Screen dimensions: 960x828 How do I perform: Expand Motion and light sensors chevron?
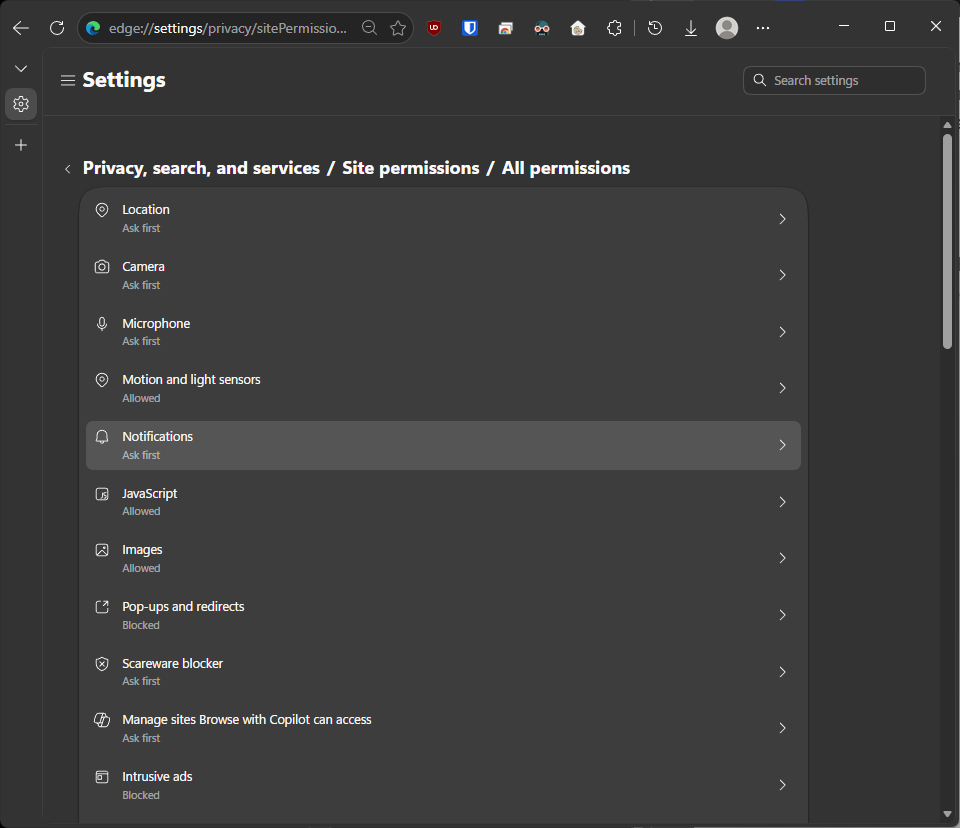pos(782,388)
